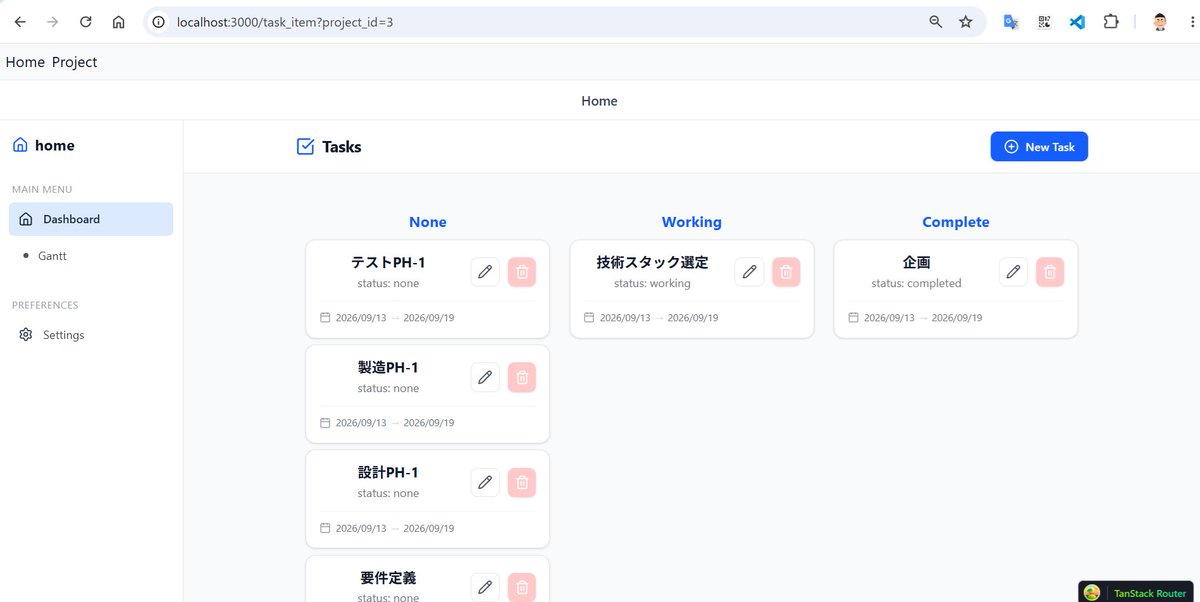Viewport: 1200px width, 602px height.
Task: Delete the 技術スタック選定 task with trash icon
Action: 786,272
